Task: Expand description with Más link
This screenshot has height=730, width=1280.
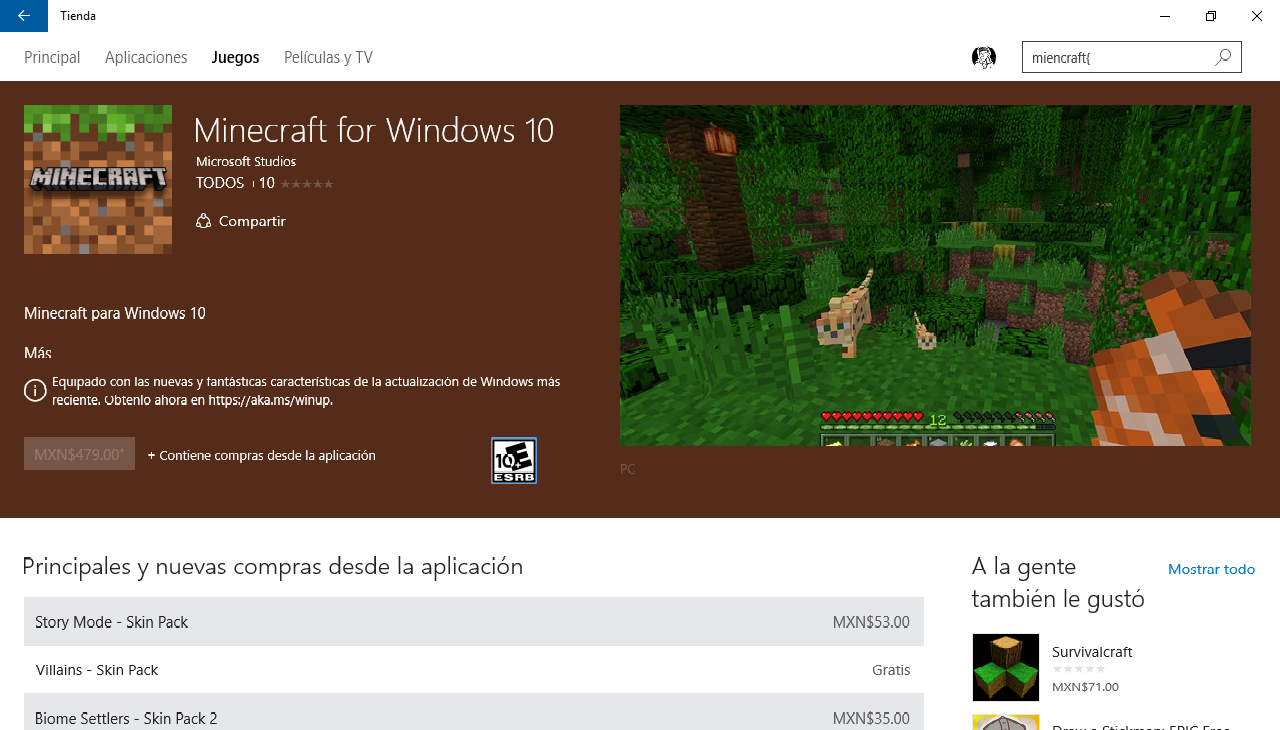Action: 38,353
